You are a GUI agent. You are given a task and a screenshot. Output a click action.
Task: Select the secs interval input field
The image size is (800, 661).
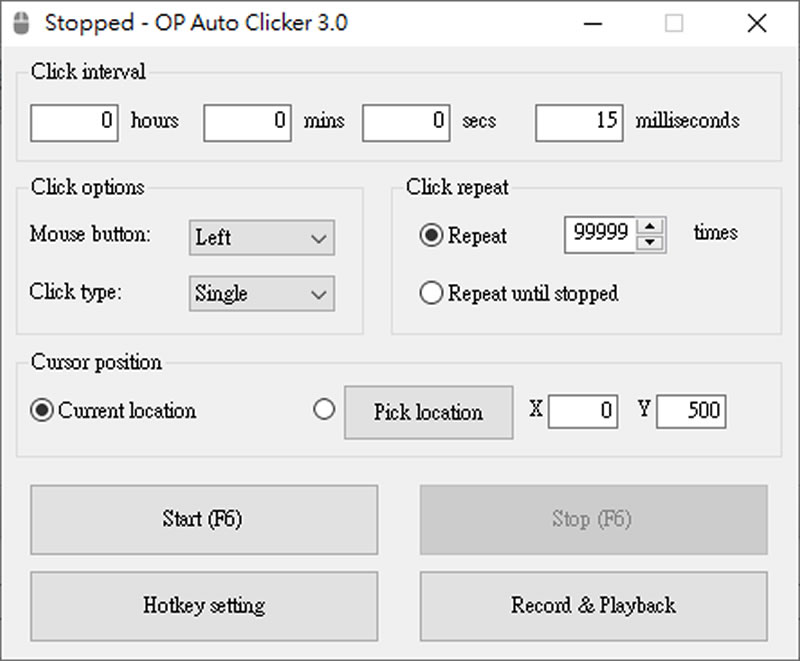point(406,122)
